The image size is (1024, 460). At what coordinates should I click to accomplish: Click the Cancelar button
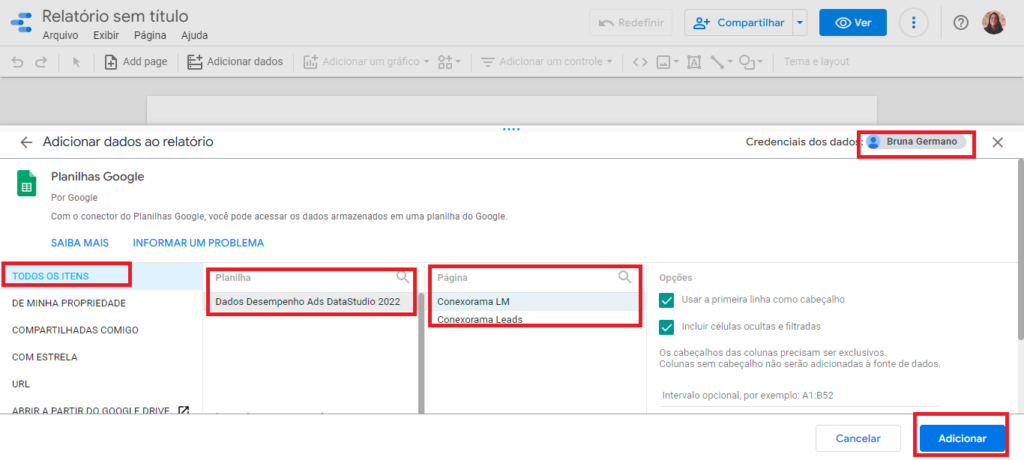[858, 438]
